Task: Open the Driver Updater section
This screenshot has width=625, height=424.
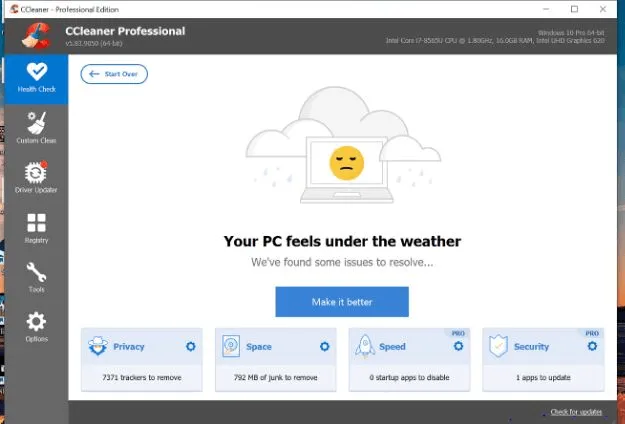Action: [x=36, y=178]
